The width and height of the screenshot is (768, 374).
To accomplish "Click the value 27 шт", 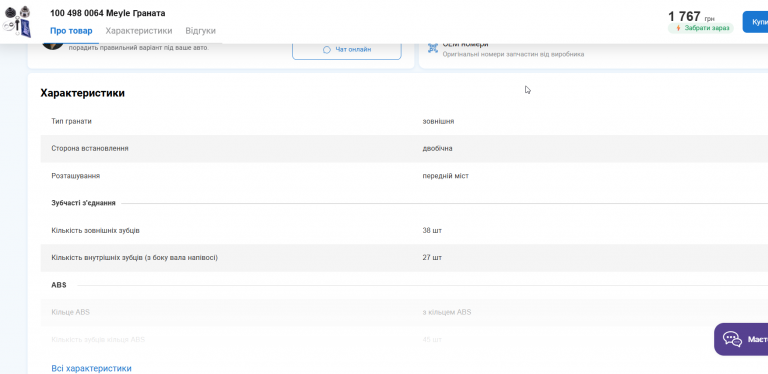I will pos(432,257).
